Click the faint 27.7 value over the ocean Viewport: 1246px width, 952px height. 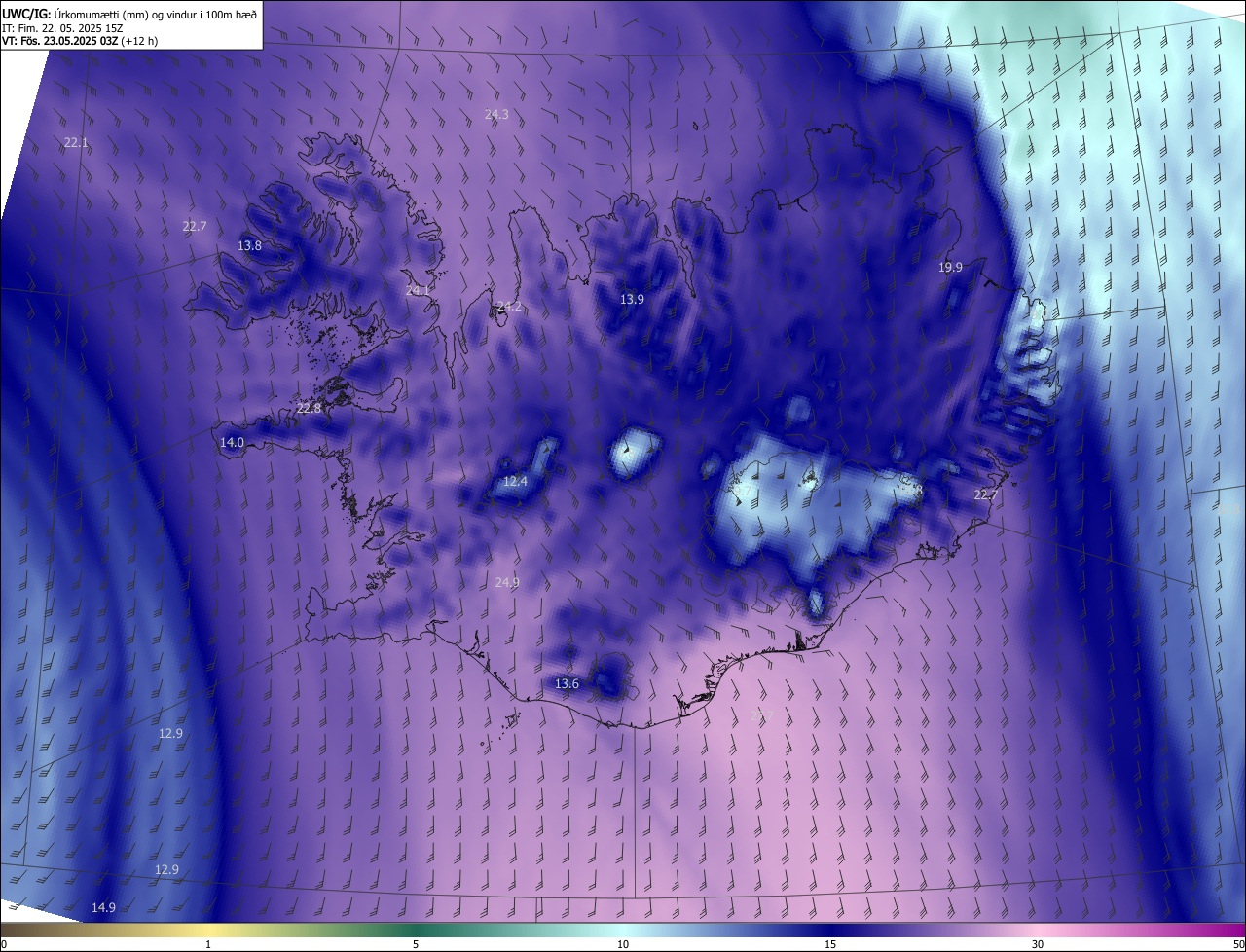click(760, 715)
